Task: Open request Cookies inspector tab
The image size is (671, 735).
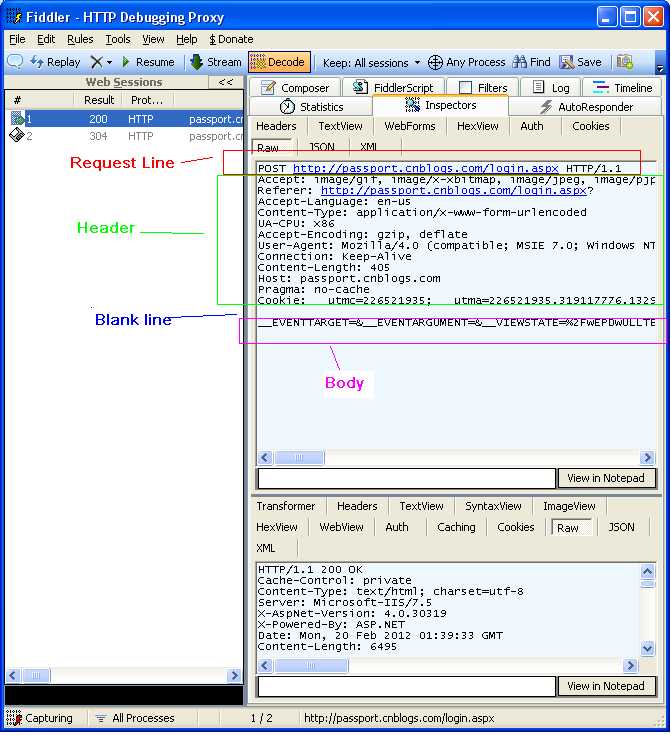Action: (x=591, y=126)
